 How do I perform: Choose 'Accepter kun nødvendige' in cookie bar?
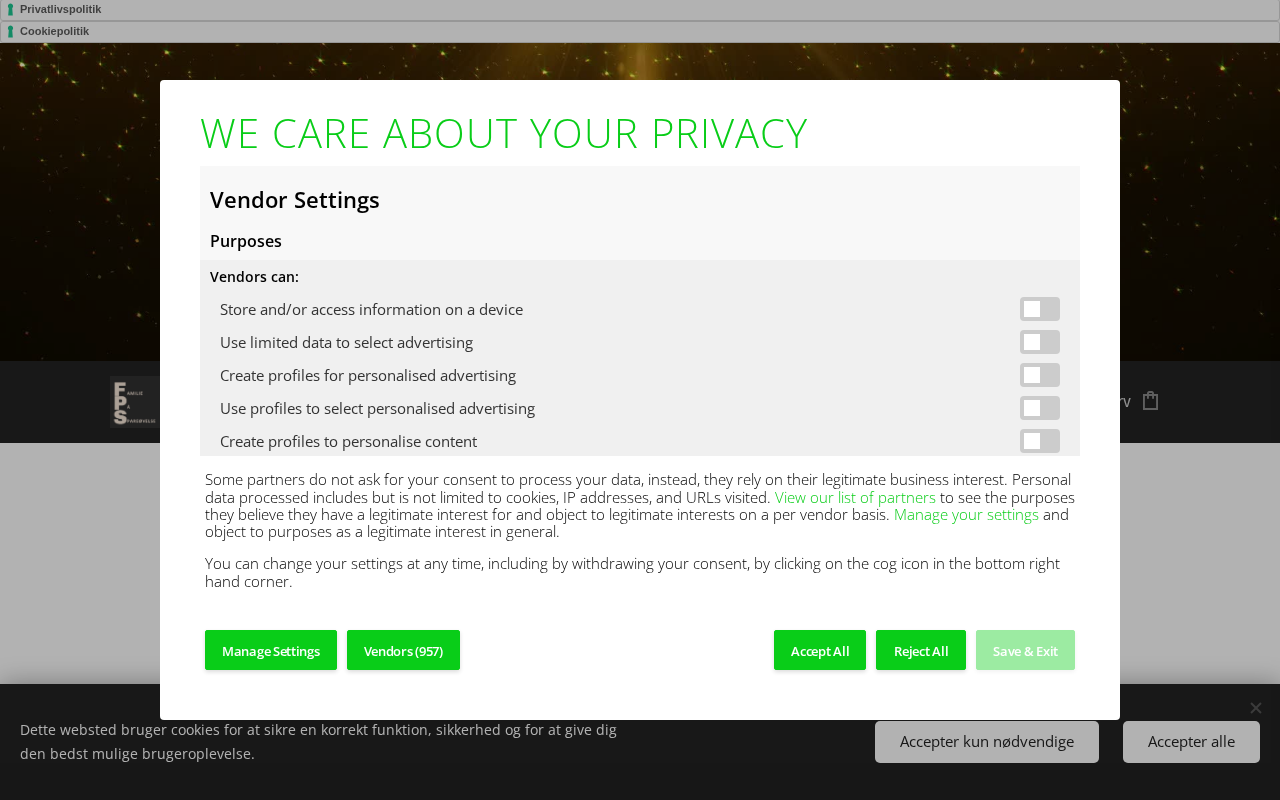(986, 742)
